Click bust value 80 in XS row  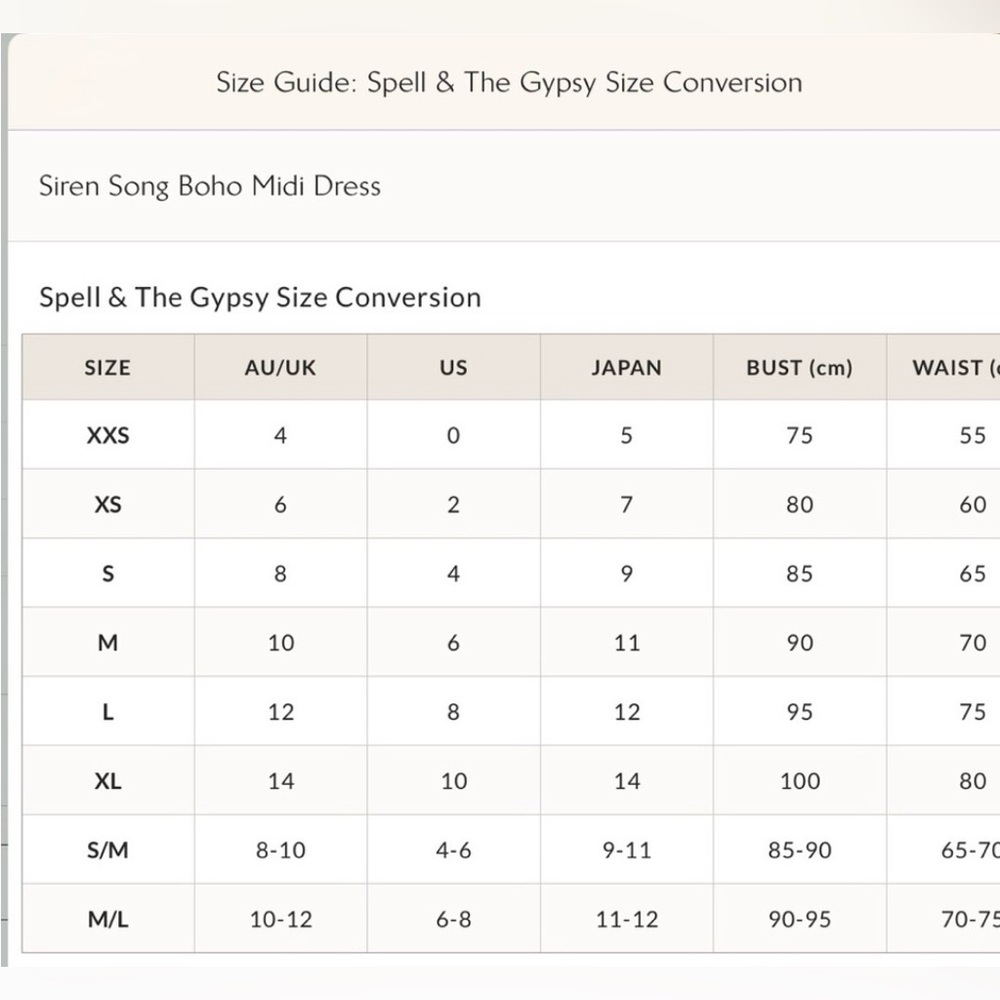pyautogui.click(x=800, y=504)
